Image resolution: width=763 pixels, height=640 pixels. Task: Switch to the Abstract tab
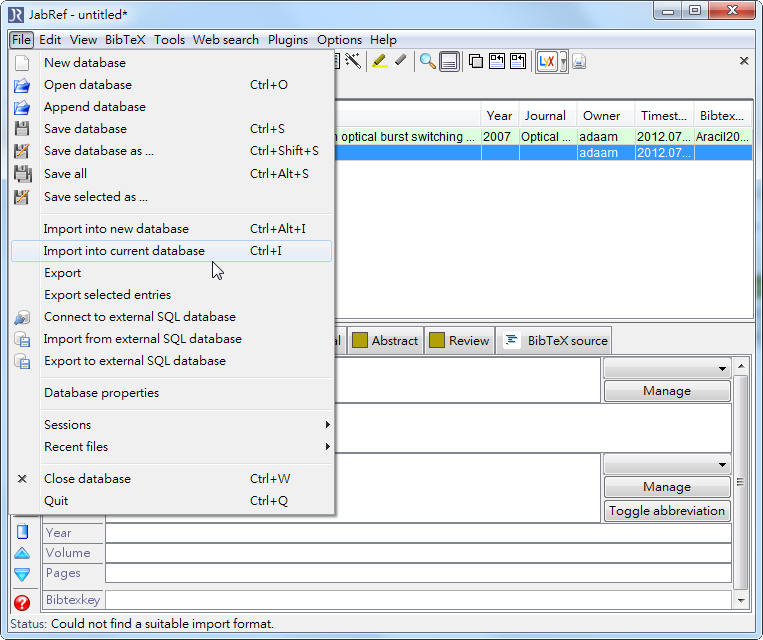(x=385, y=341)
